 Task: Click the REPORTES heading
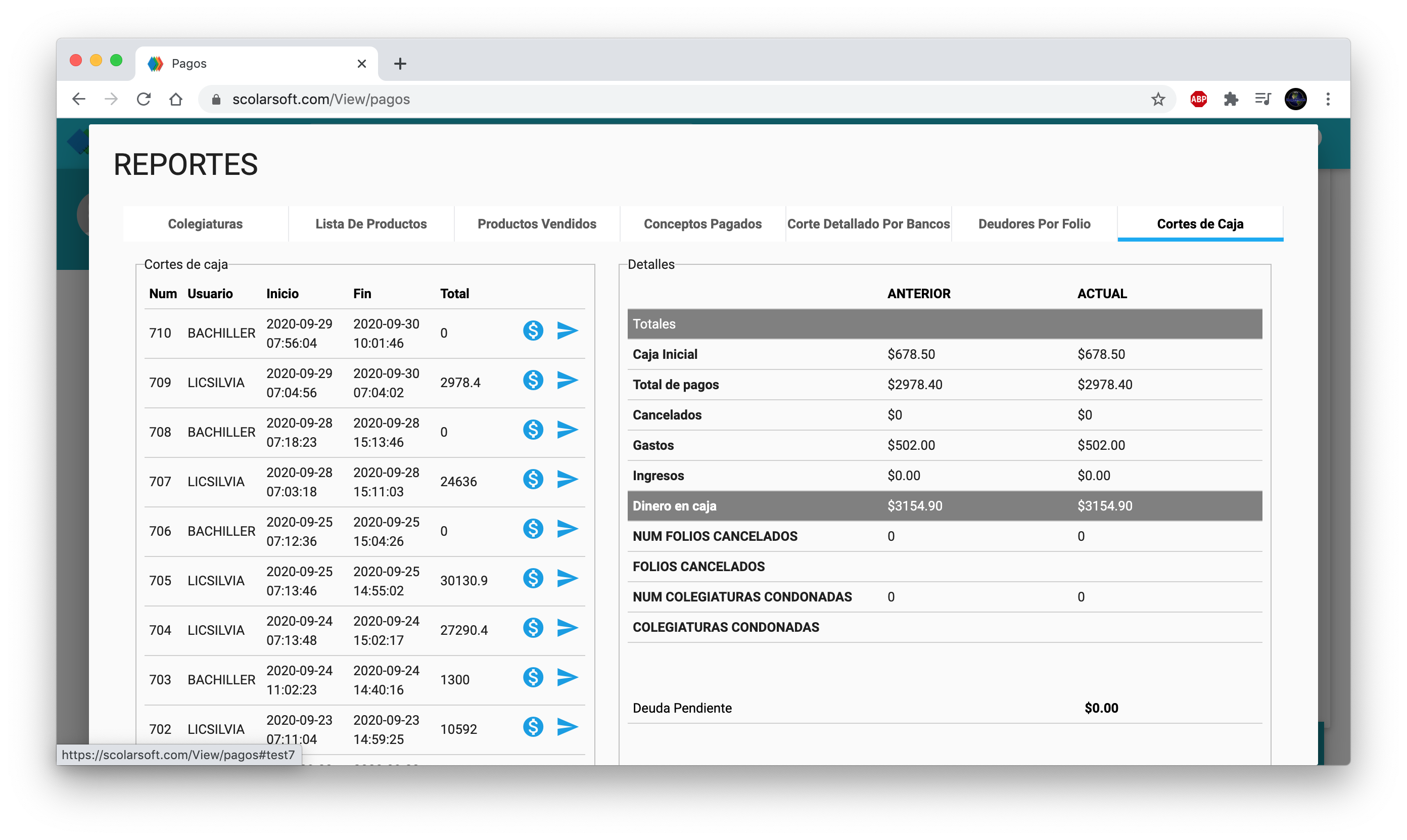185,165
